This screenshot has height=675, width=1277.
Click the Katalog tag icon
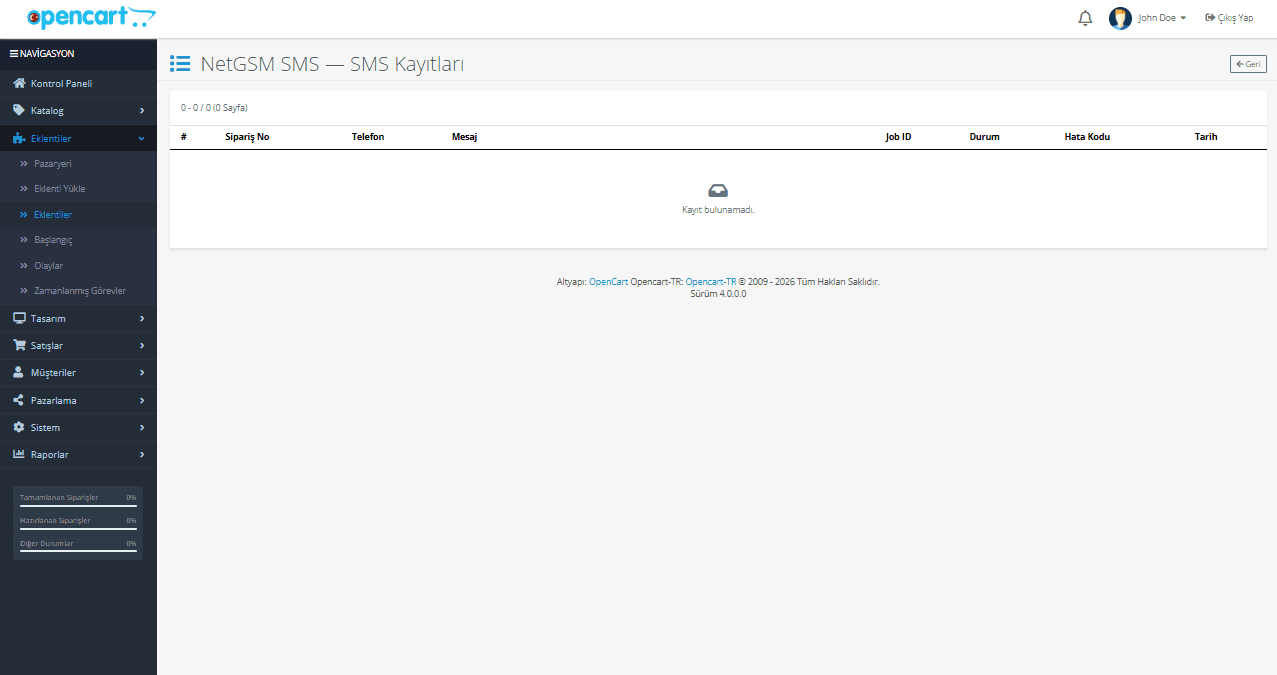pyautogui.click(x=19, y=110)
